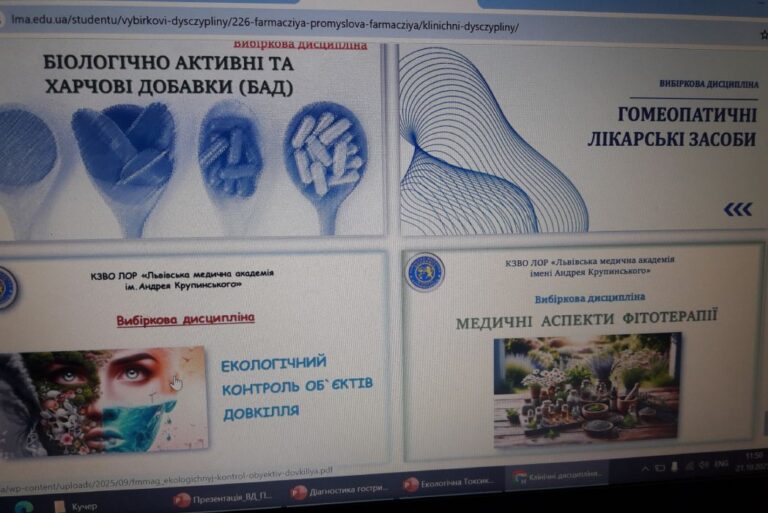
Task: Click the triple chevron arrows on homeopathy slide
Action: (737, 209)
